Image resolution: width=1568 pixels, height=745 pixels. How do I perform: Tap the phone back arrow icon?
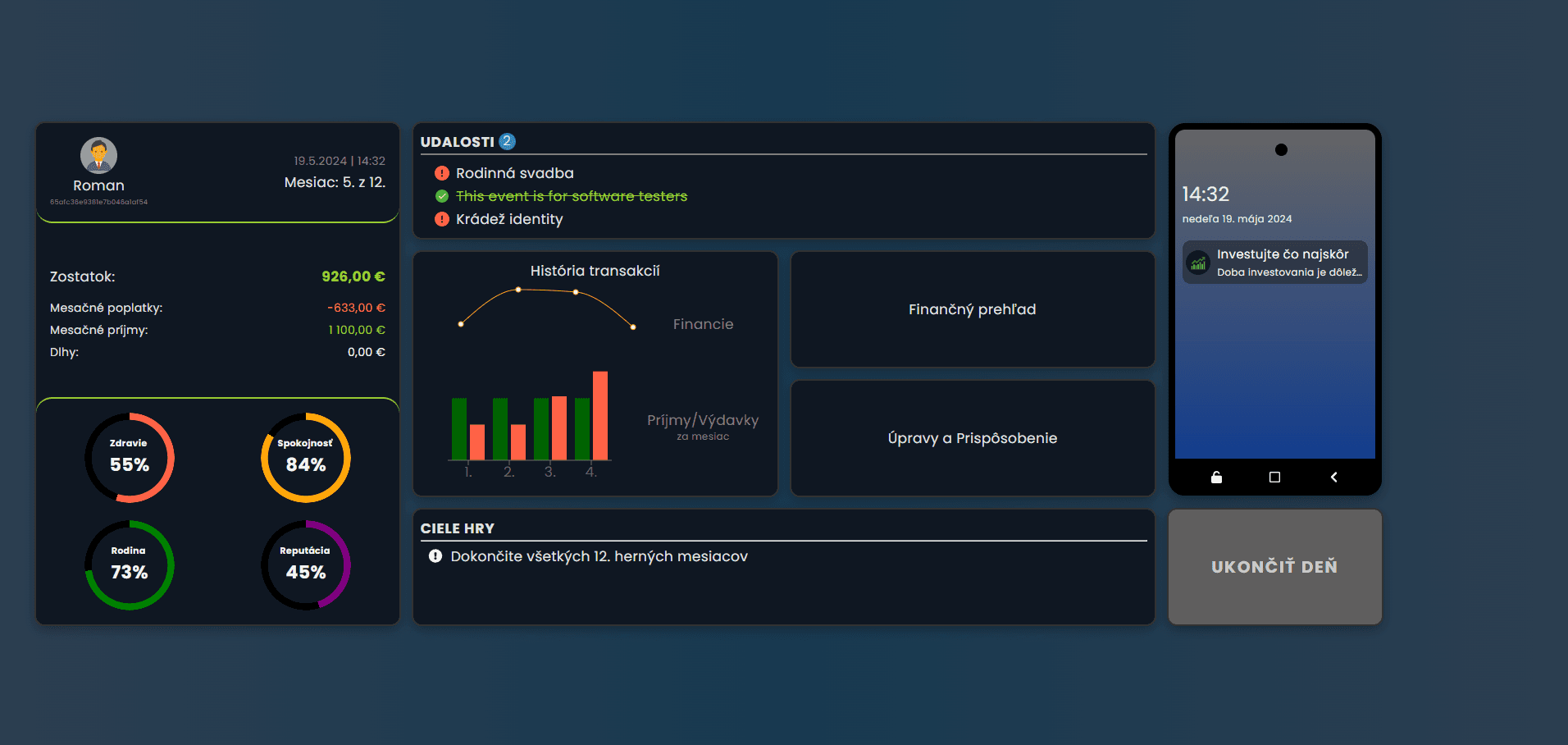coord(1333,477)
